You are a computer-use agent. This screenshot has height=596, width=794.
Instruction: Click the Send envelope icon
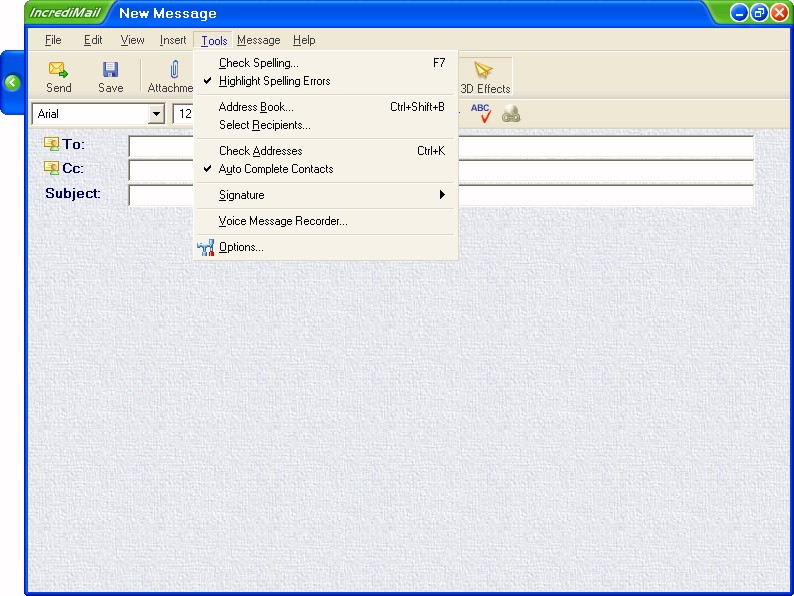tap(58, 70)
